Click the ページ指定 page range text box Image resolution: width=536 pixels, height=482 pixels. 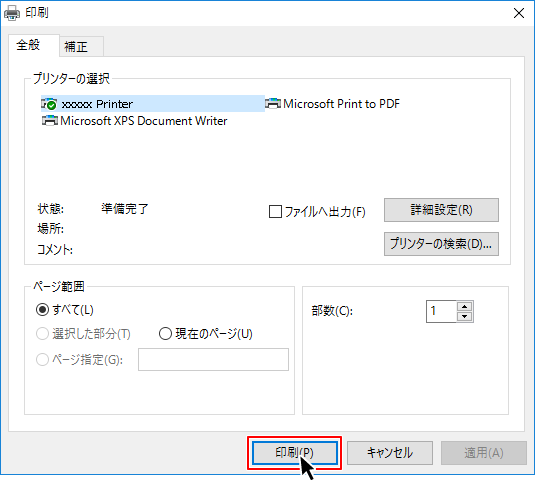(213, 359)
